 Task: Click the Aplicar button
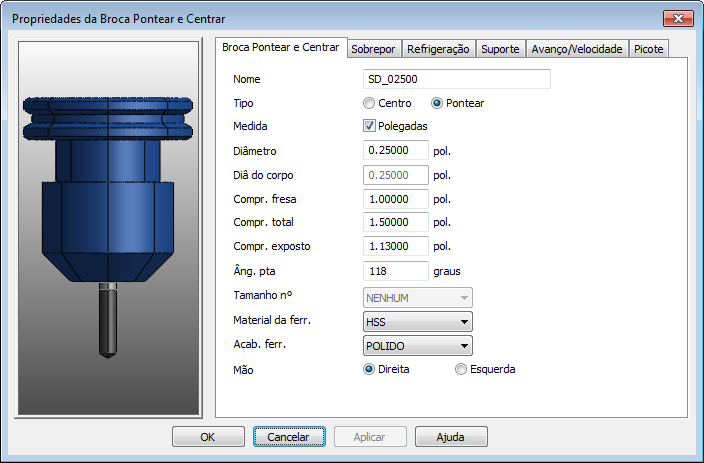(370, 437)
